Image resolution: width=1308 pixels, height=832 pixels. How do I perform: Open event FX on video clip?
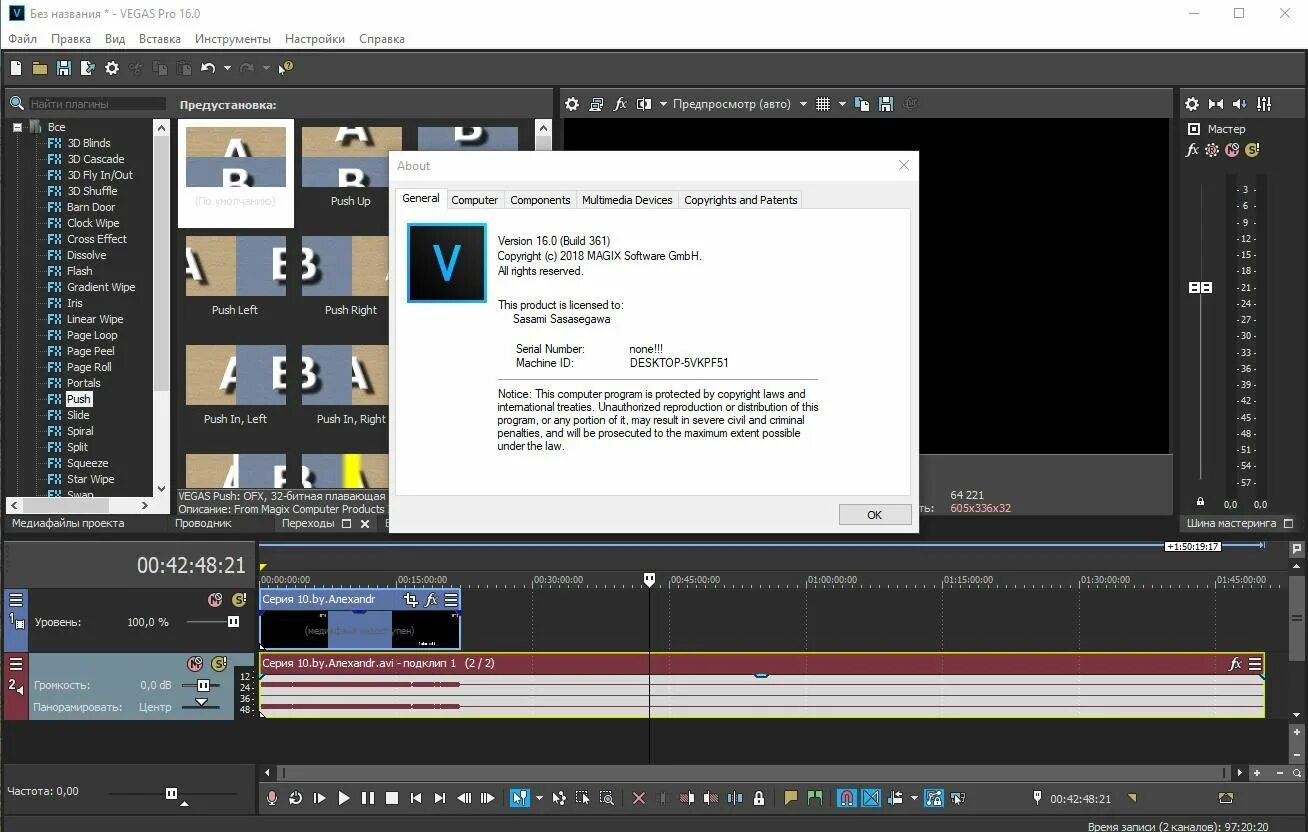(432, 600)
